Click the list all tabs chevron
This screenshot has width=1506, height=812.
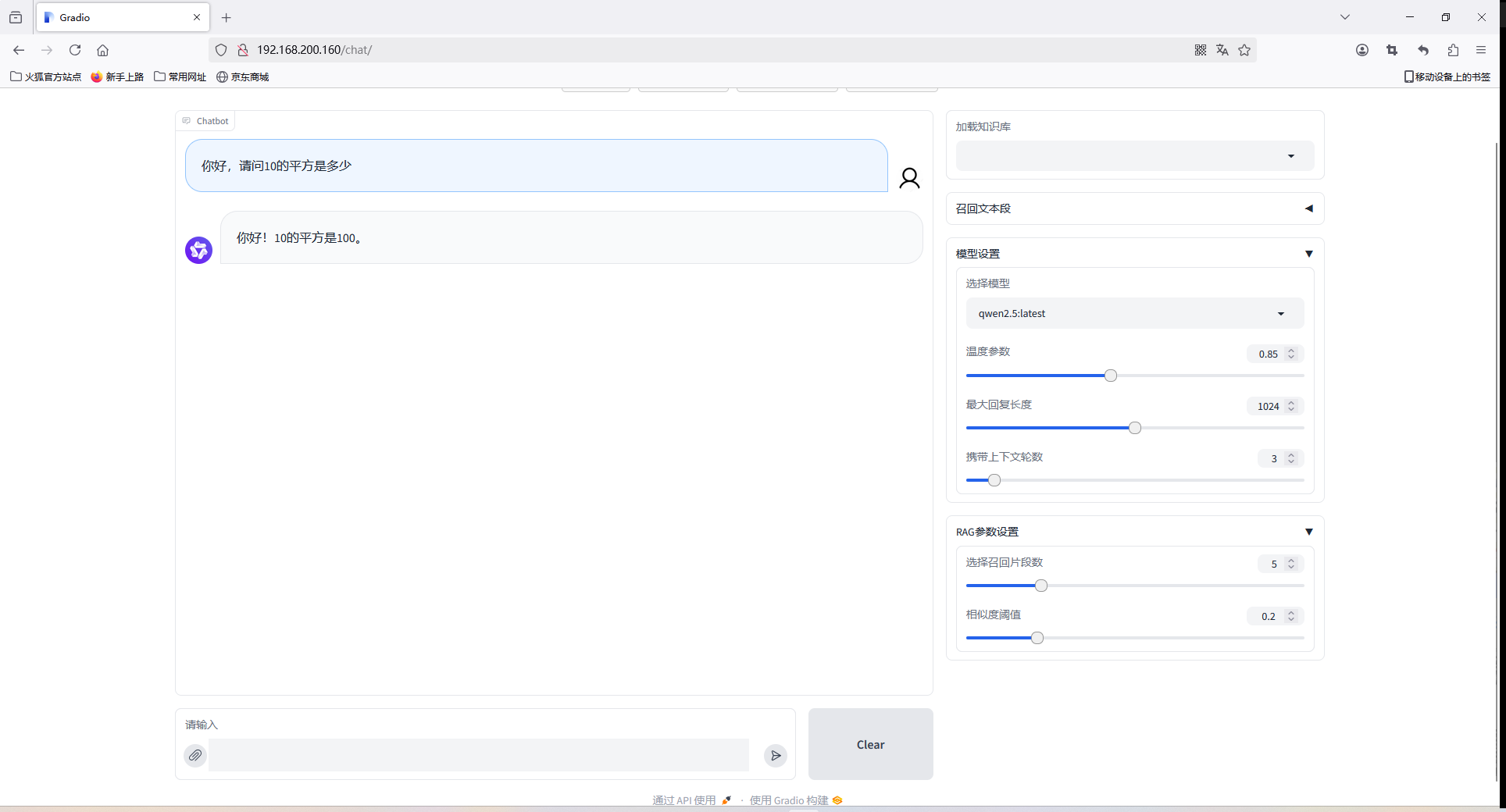pos(1345,17)
